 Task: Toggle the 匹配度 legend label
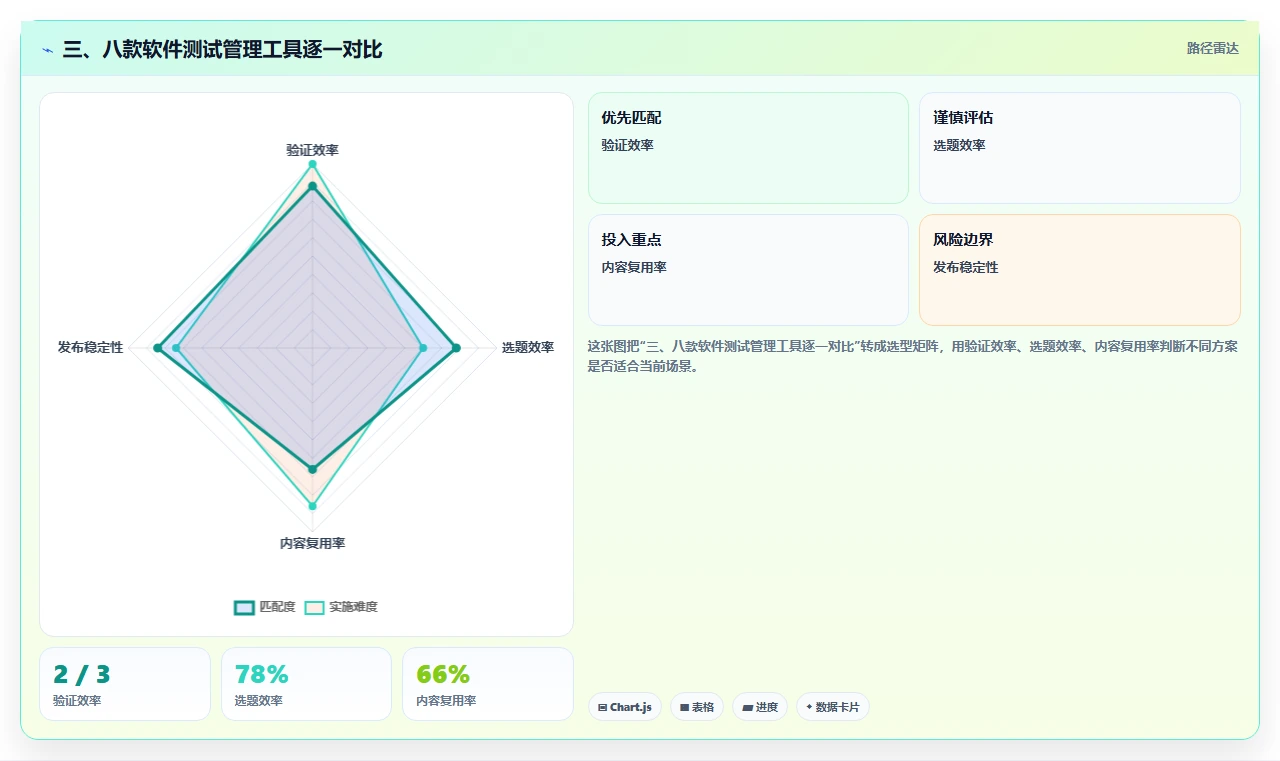pos(277,607)
